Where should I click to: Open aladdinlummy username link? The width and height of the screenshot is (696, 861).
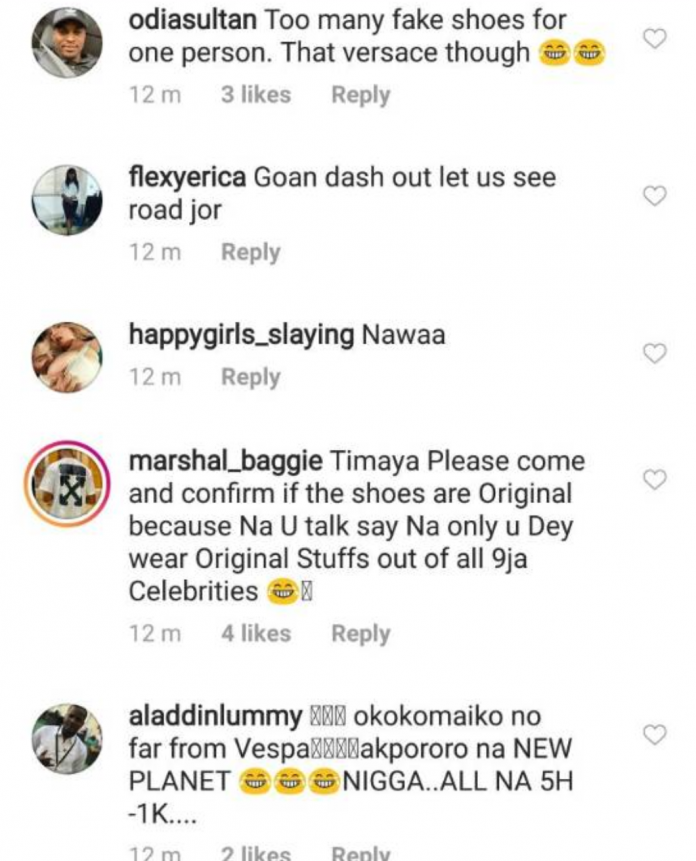tap(214, 717)
